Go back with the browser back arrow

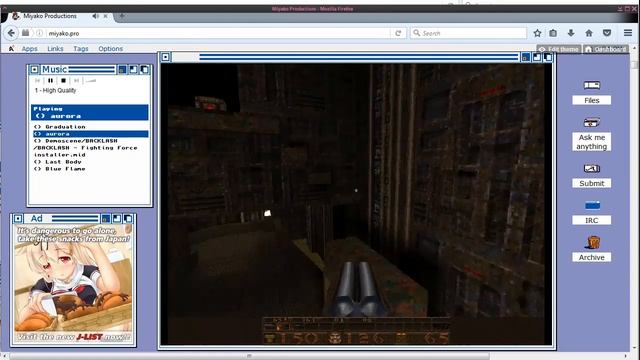[11, 33]
